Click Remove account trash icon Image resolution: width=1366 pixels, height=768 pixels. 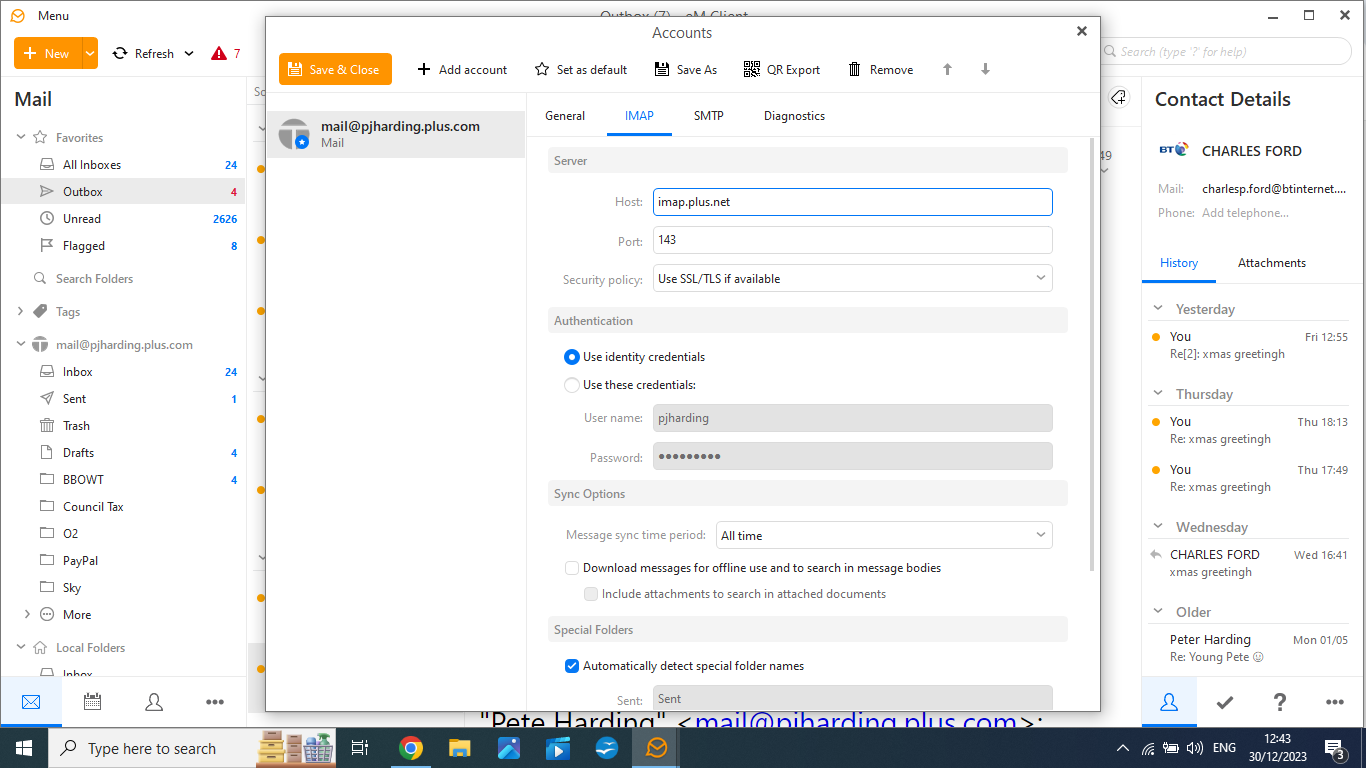(855, 69)
